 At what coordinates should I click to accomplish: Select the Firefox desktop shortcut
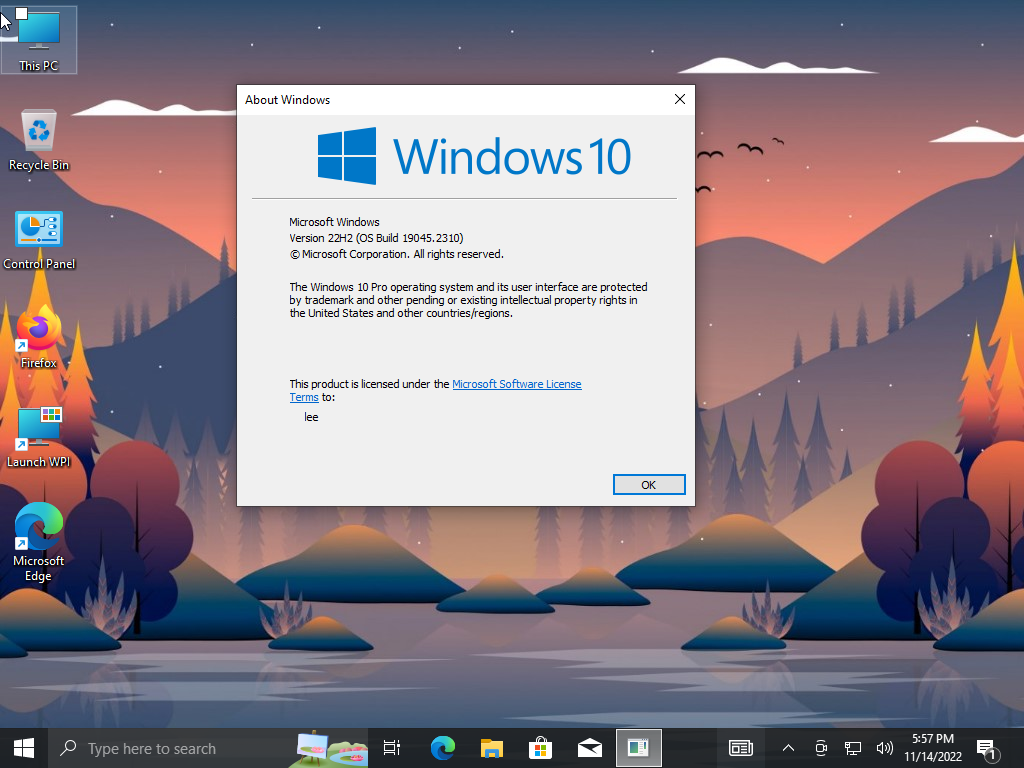pyautogui.click(x=39, y=338)
